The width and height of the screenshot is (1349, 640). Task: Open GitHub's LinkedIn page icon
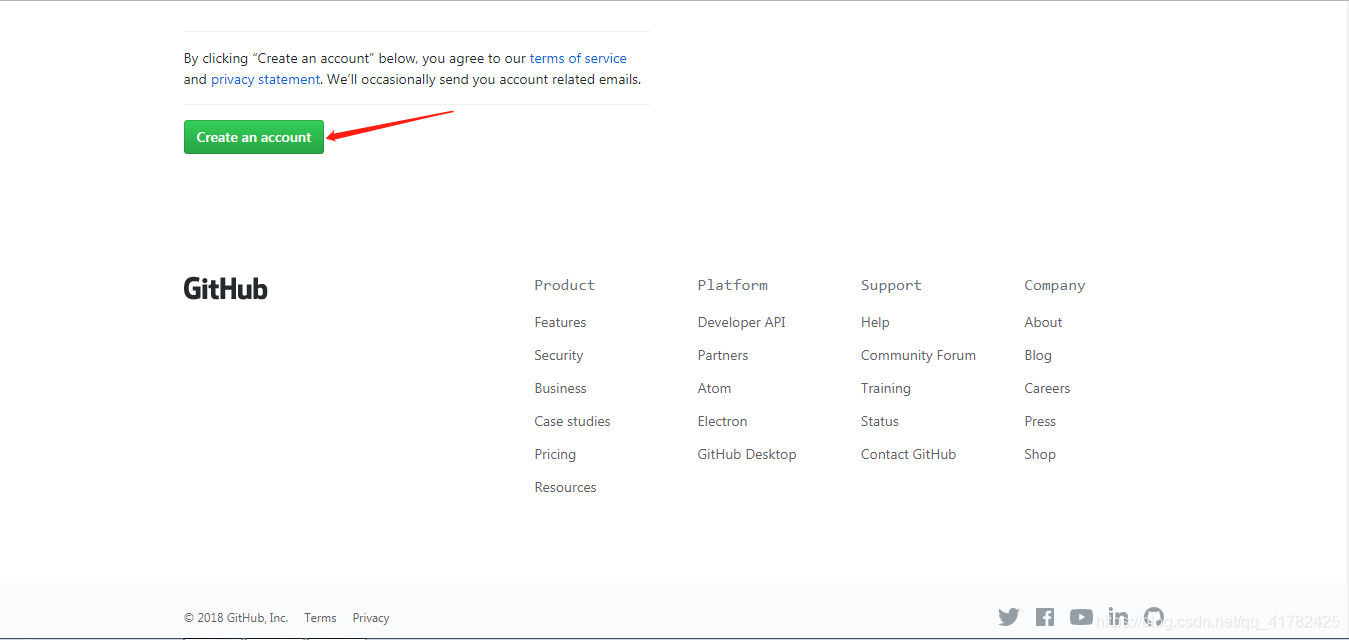coord(1118,616)
